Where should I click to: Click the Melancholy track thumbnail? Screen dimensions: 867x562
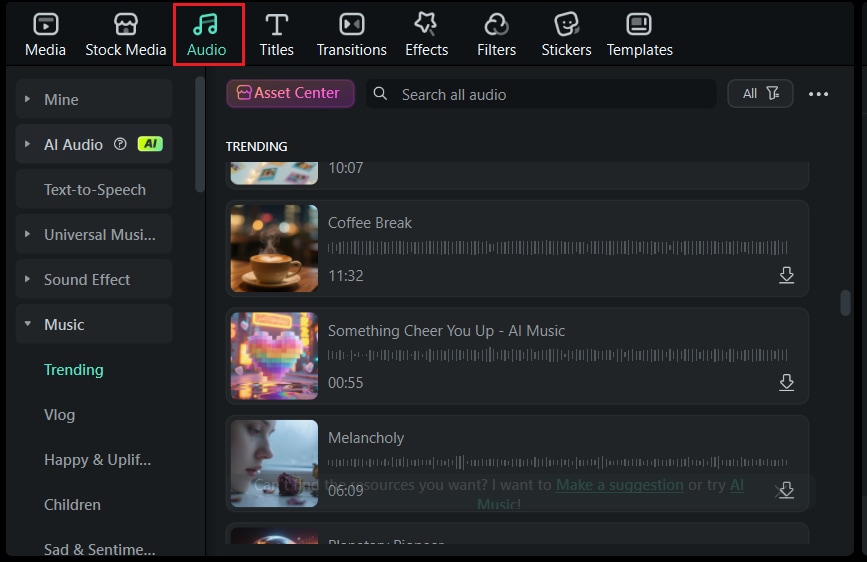274,464
